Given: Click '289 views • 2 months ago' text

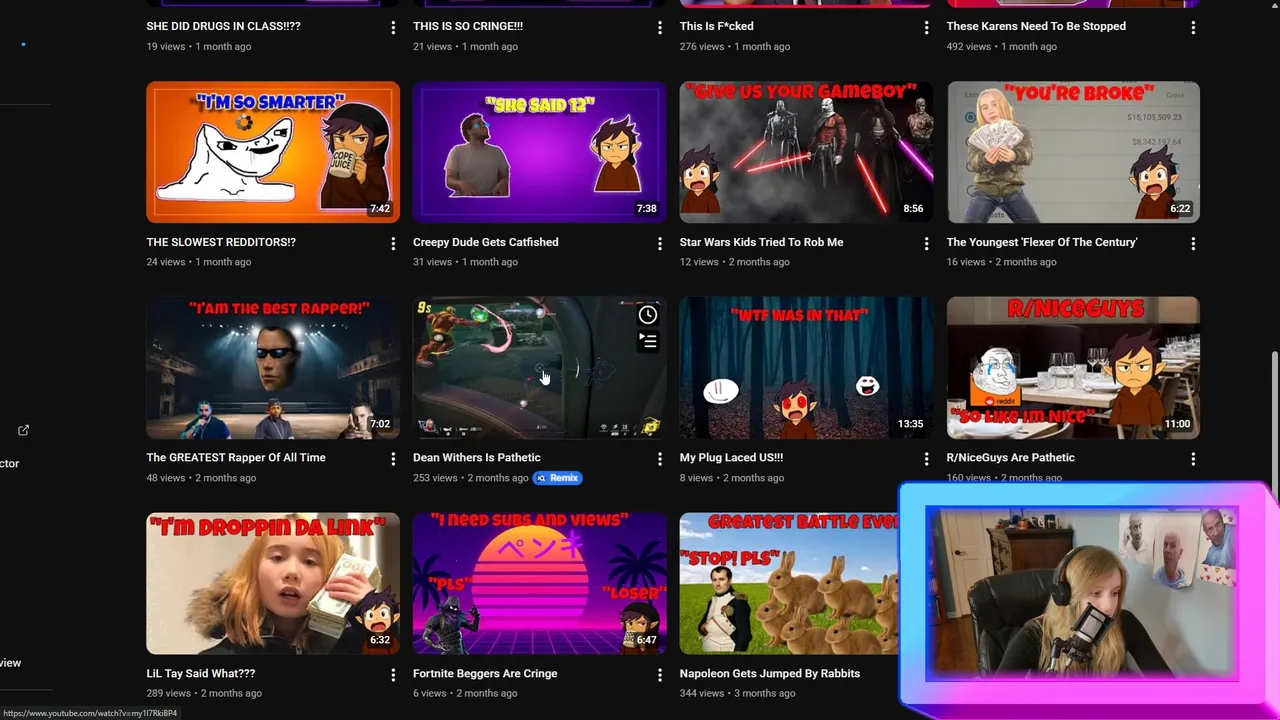Looking at the screenshot, I should [x=204, y=693].
